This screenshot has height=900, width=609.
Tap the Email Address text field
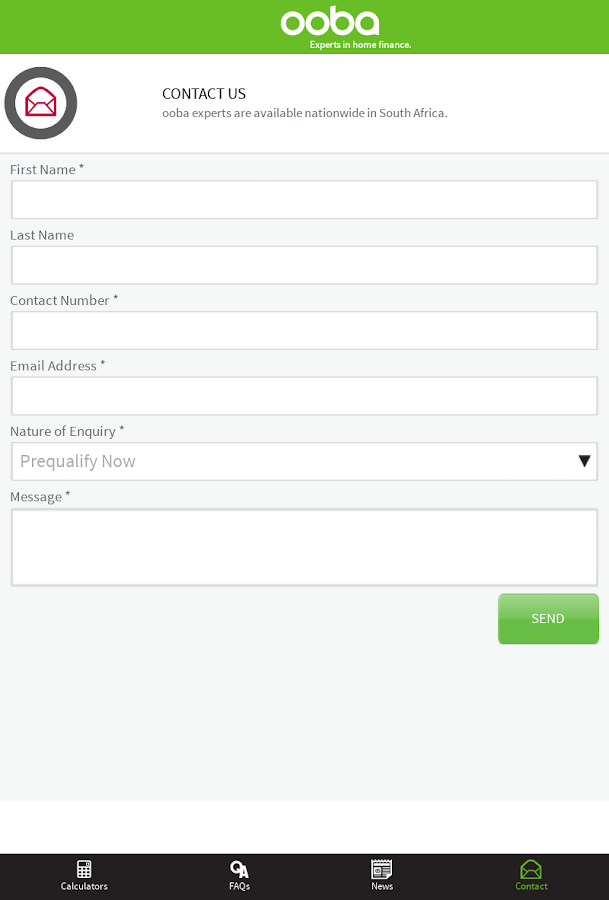[x=304, y=396]
